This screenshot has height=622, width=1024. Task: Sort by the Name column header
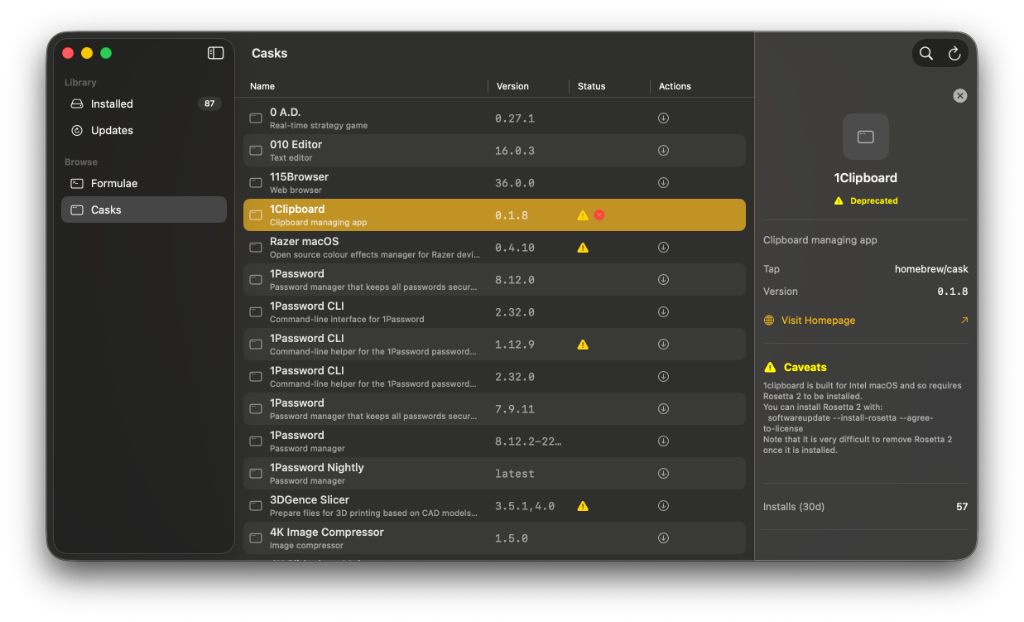tap(262, 86)
